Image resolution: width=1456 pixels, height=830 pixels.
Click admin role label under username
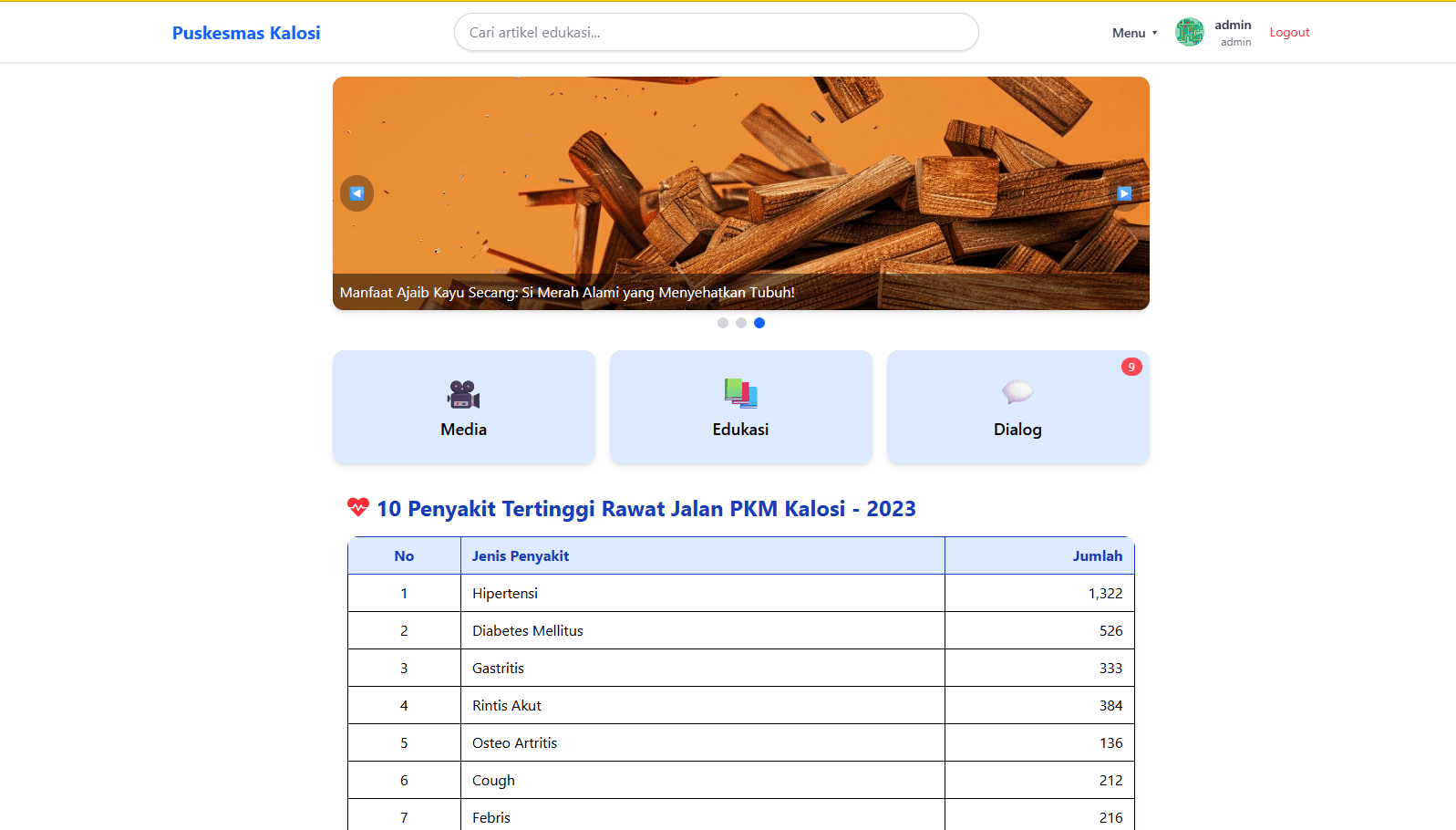point(1235,42)
